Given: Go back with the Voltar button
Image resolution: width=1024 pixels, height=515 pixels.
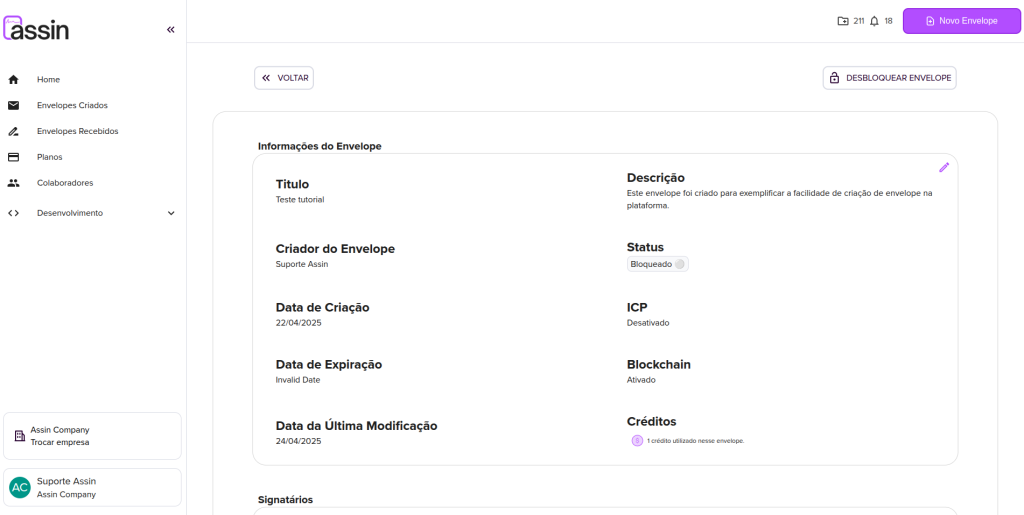Looking at the screenshot, I should (x=284, y=78).
